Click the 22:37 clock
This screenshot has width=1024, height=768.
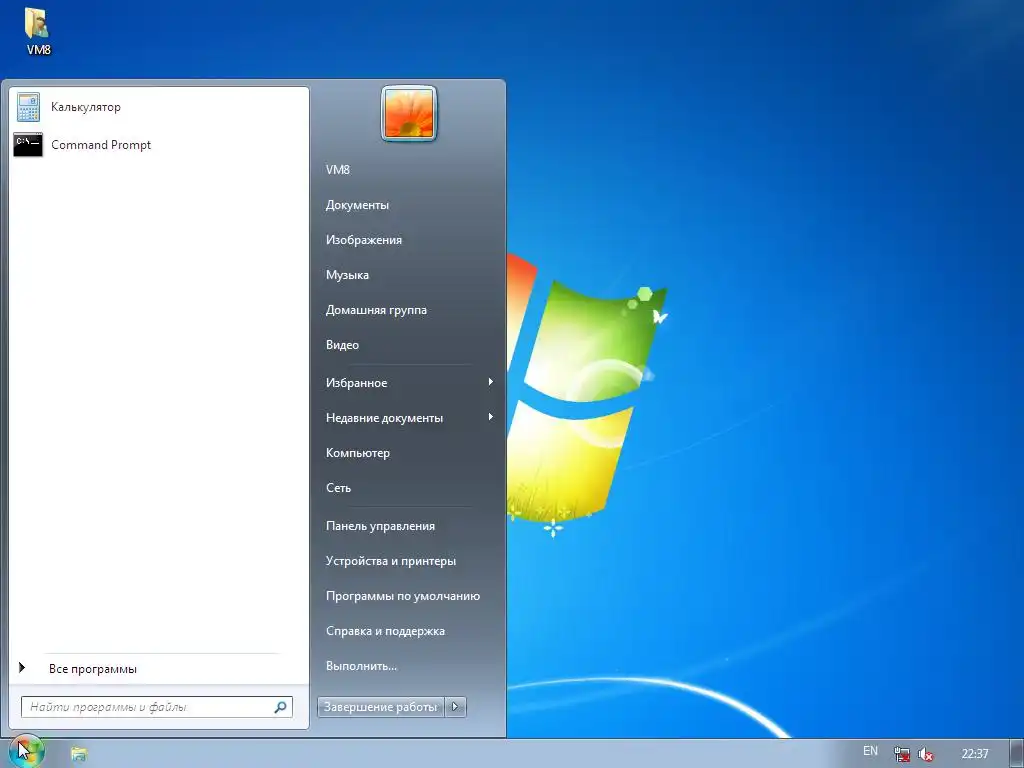(975, 754)
